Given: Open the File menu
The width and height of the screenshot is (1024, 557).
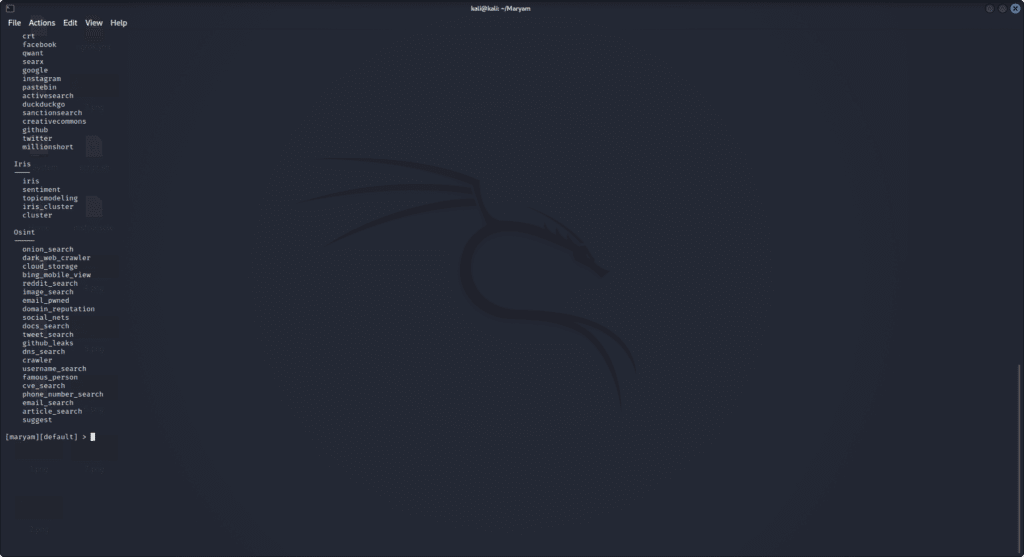Looking at the screenshot, I should coord(14,22).
